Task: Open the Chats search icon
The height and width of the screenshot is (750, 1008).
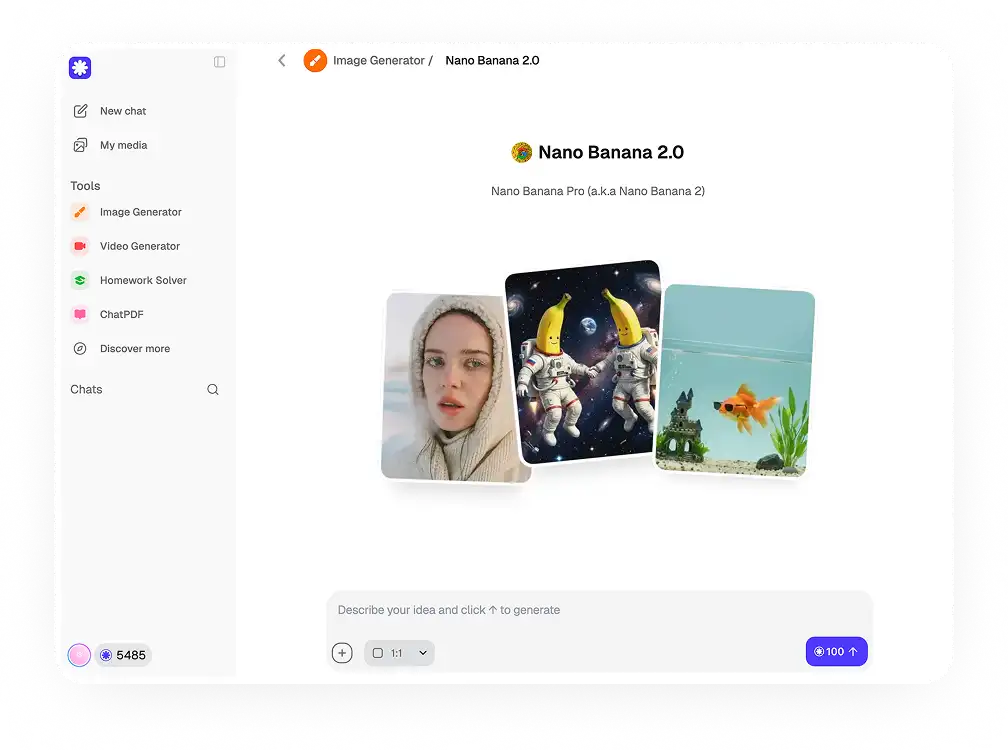Action: coord(213,389)
